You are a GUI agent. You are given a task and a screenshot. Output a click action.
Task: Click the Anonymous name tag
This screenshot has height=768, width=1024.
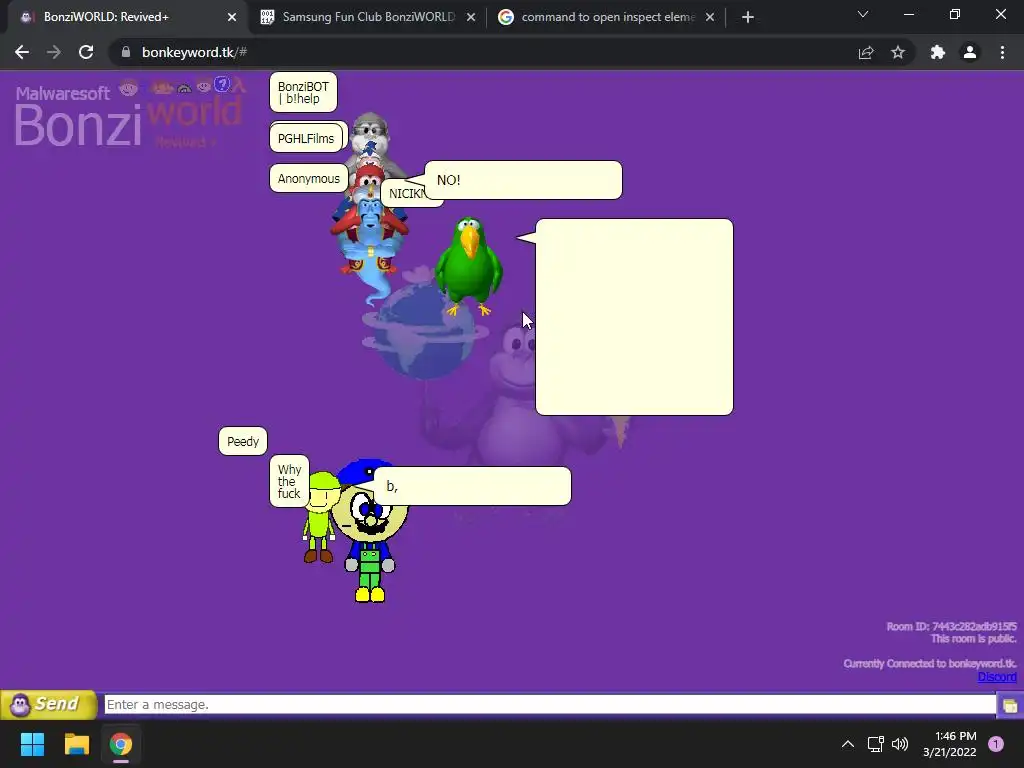309,178
